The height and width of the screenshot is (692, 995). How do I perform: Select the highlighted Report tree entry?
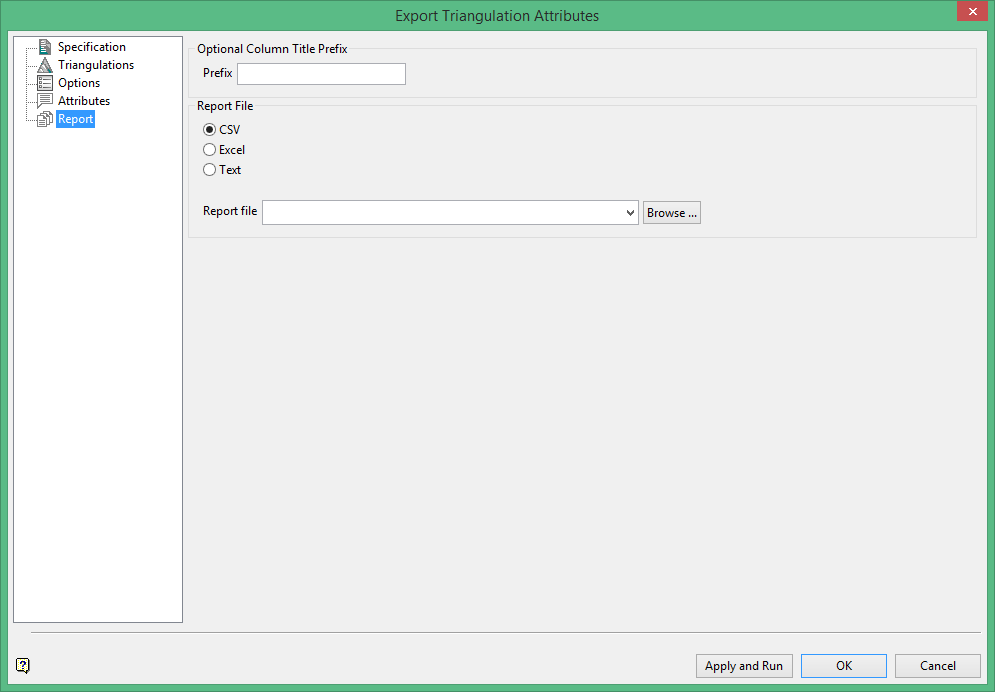tap(76, 119)
